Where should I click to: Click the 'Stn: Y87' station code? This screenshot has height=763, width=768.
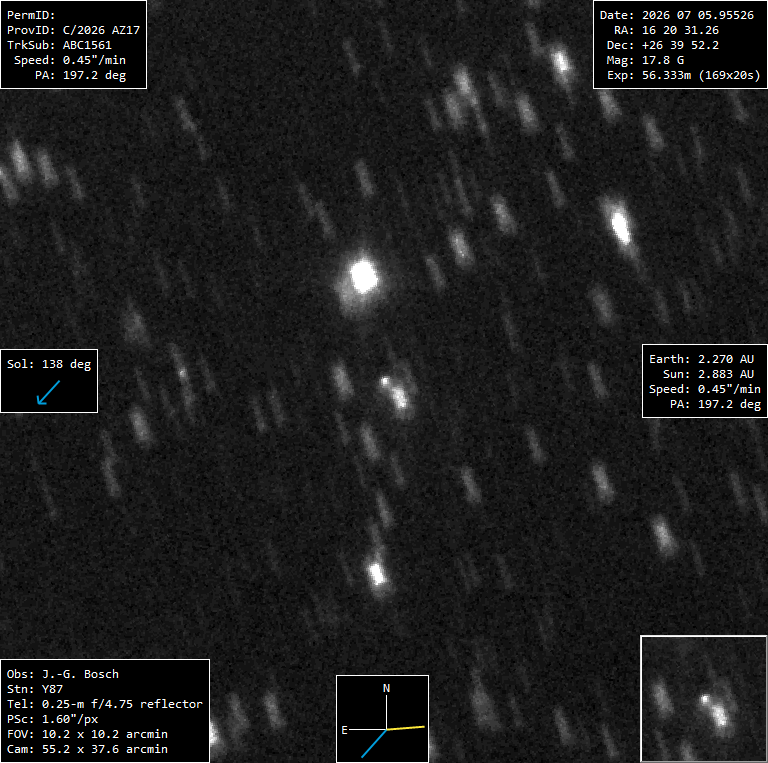35,690
